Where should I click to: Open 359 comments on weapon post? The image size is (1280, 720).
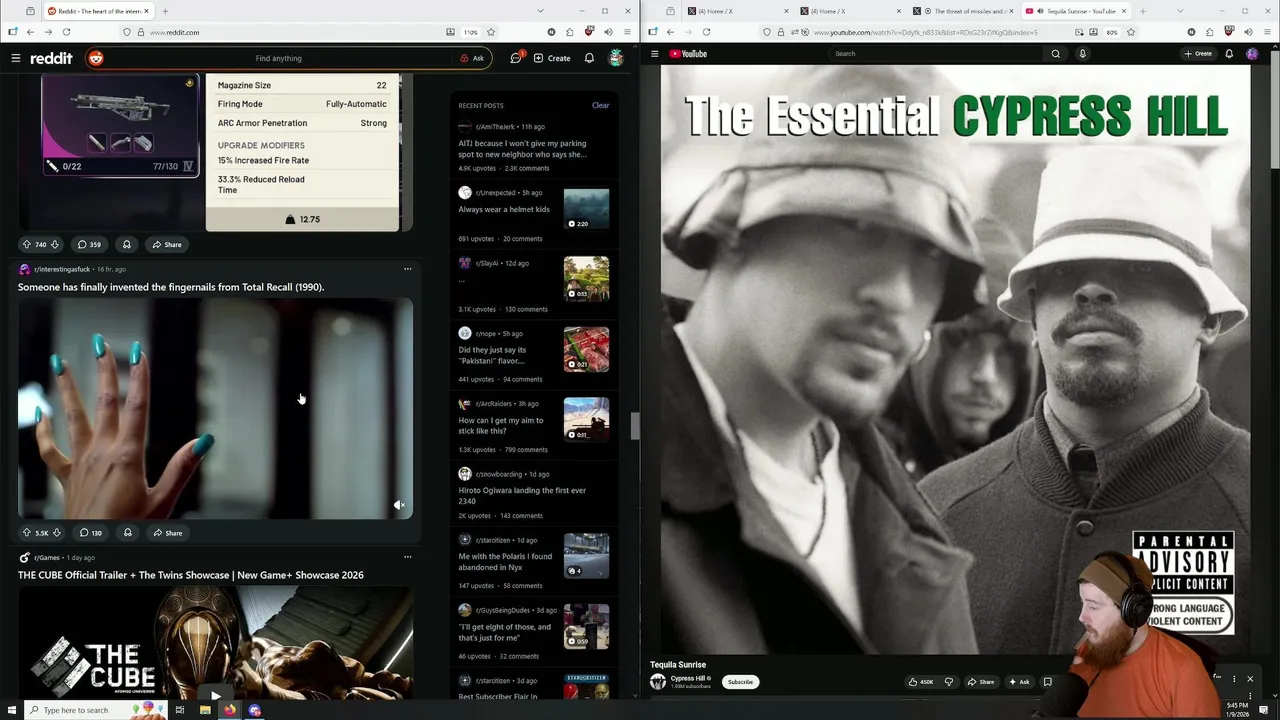pyautogui.click(x=89, y=244)
